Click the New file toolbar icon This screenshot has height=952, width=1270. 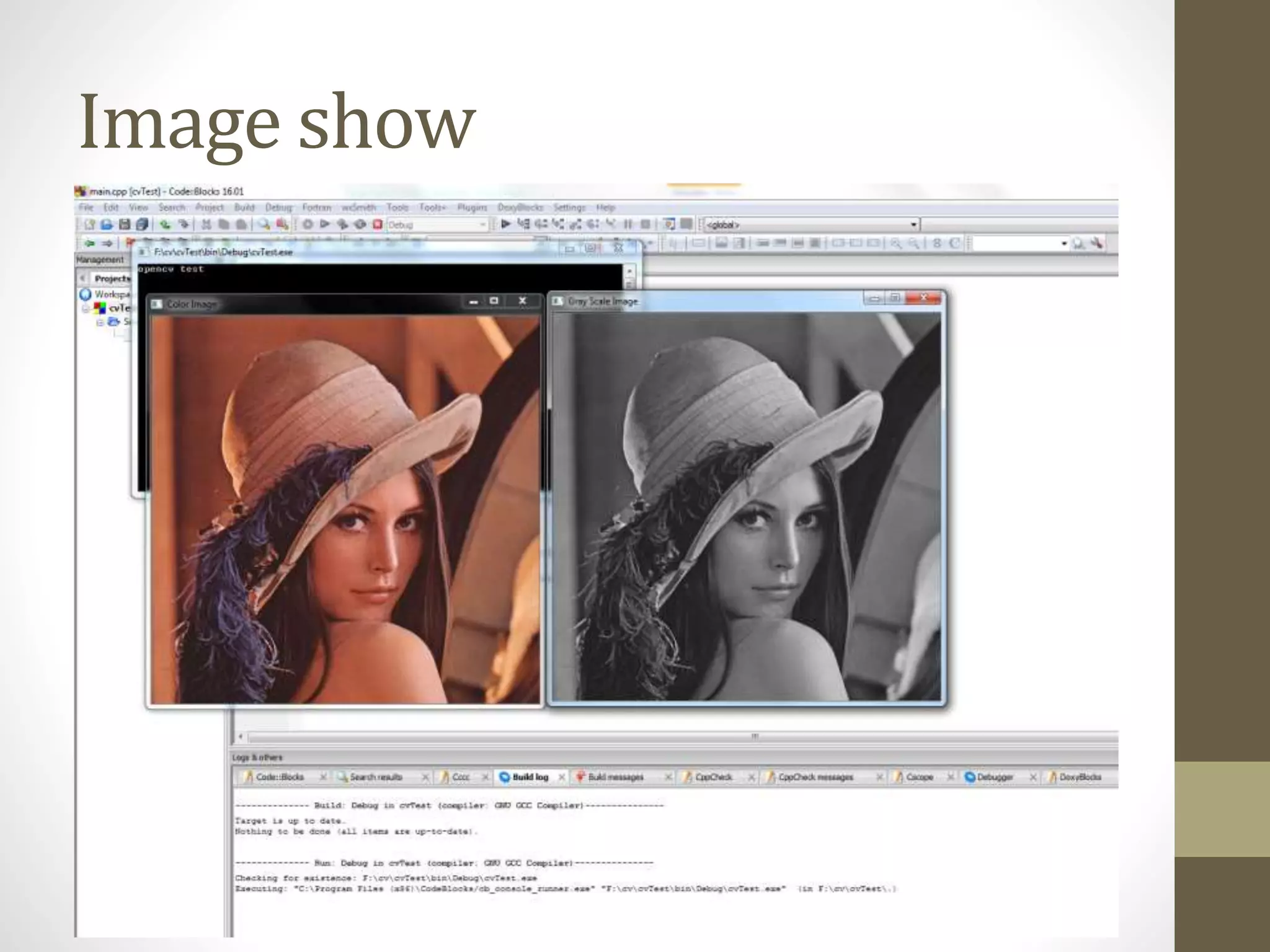tap(89, 224)
